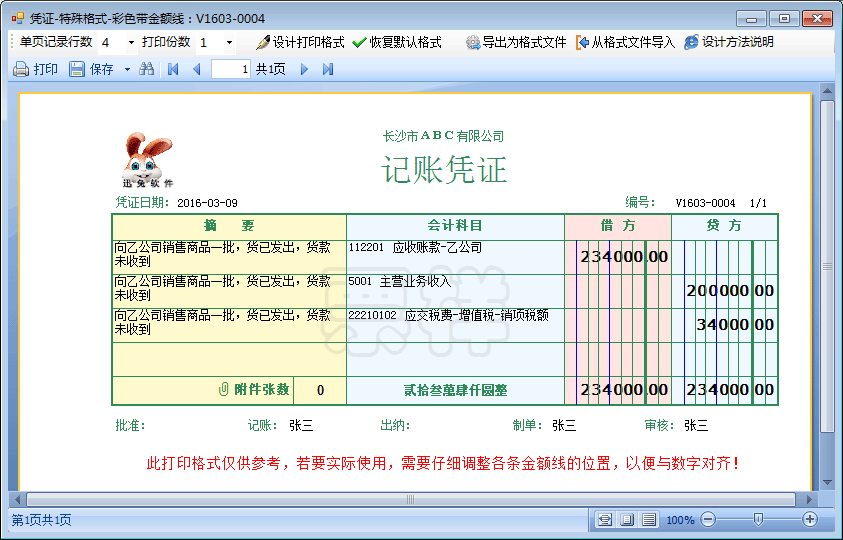Jump to the last page
The width and height of the screenshot is (843, 540).
[x=328, y=69]
